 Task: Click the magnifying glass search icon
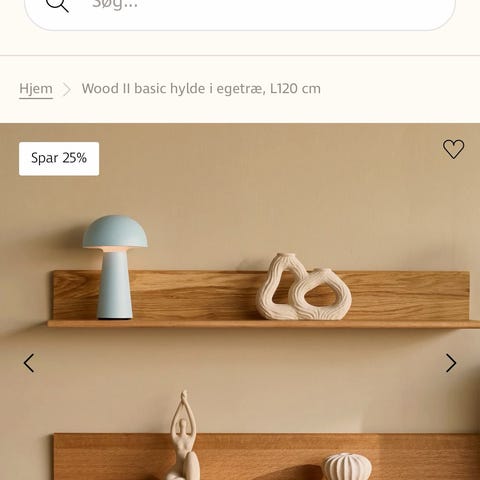pos(57,4)
